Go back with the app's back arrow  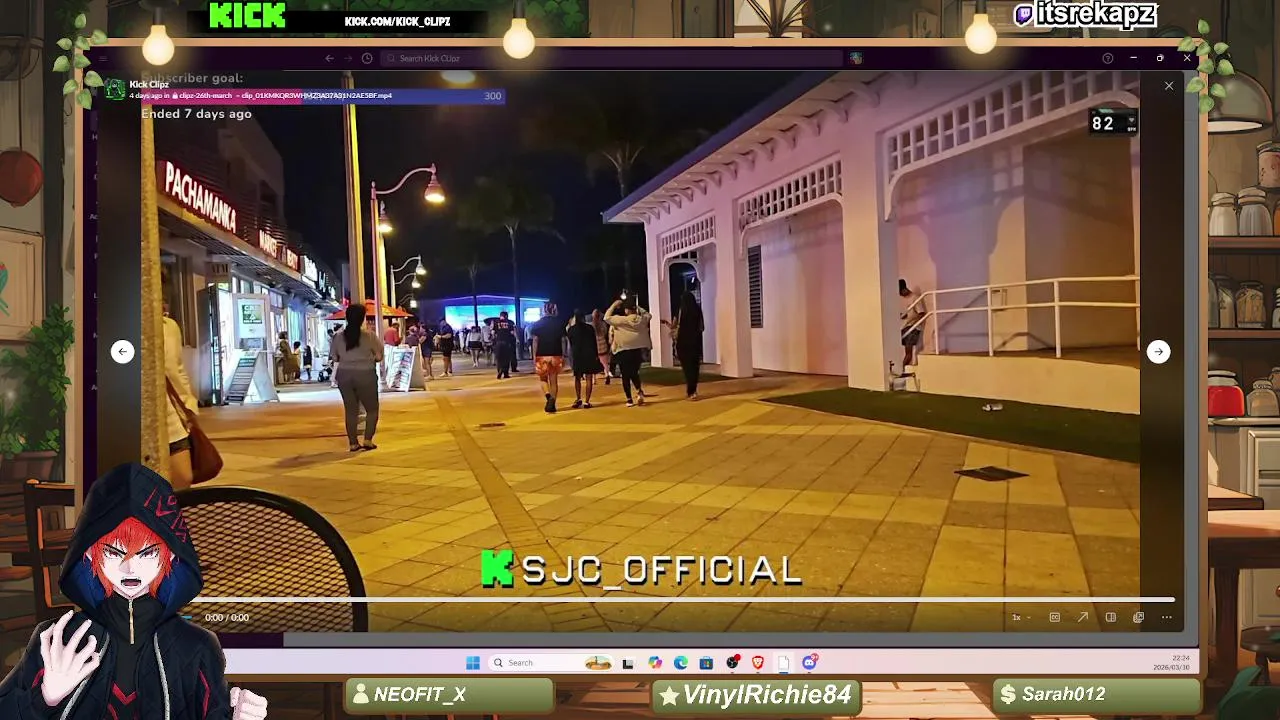coord(330,58)
